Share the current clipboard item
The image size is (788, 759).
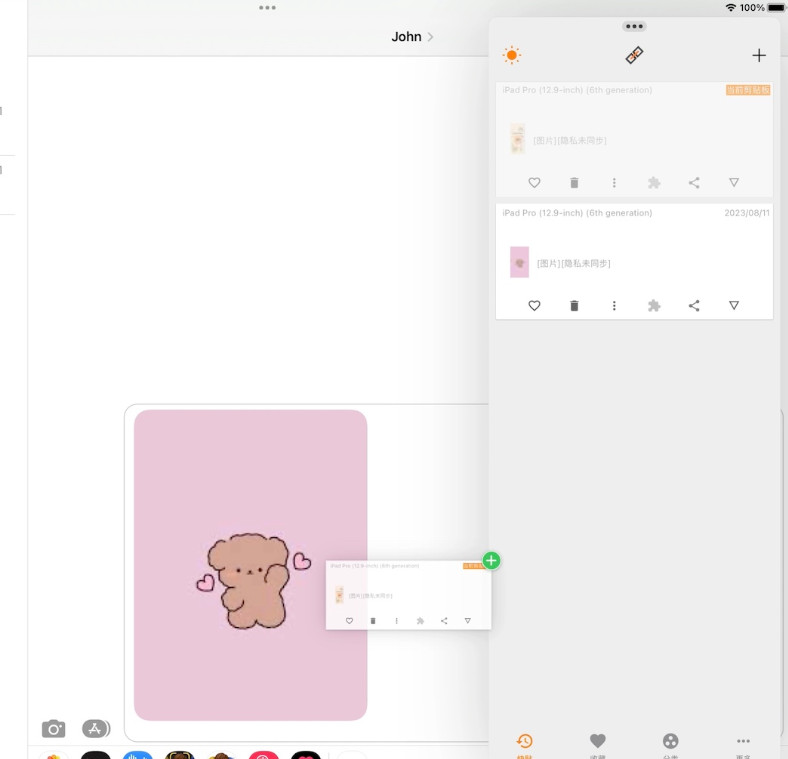coord(694,182)
